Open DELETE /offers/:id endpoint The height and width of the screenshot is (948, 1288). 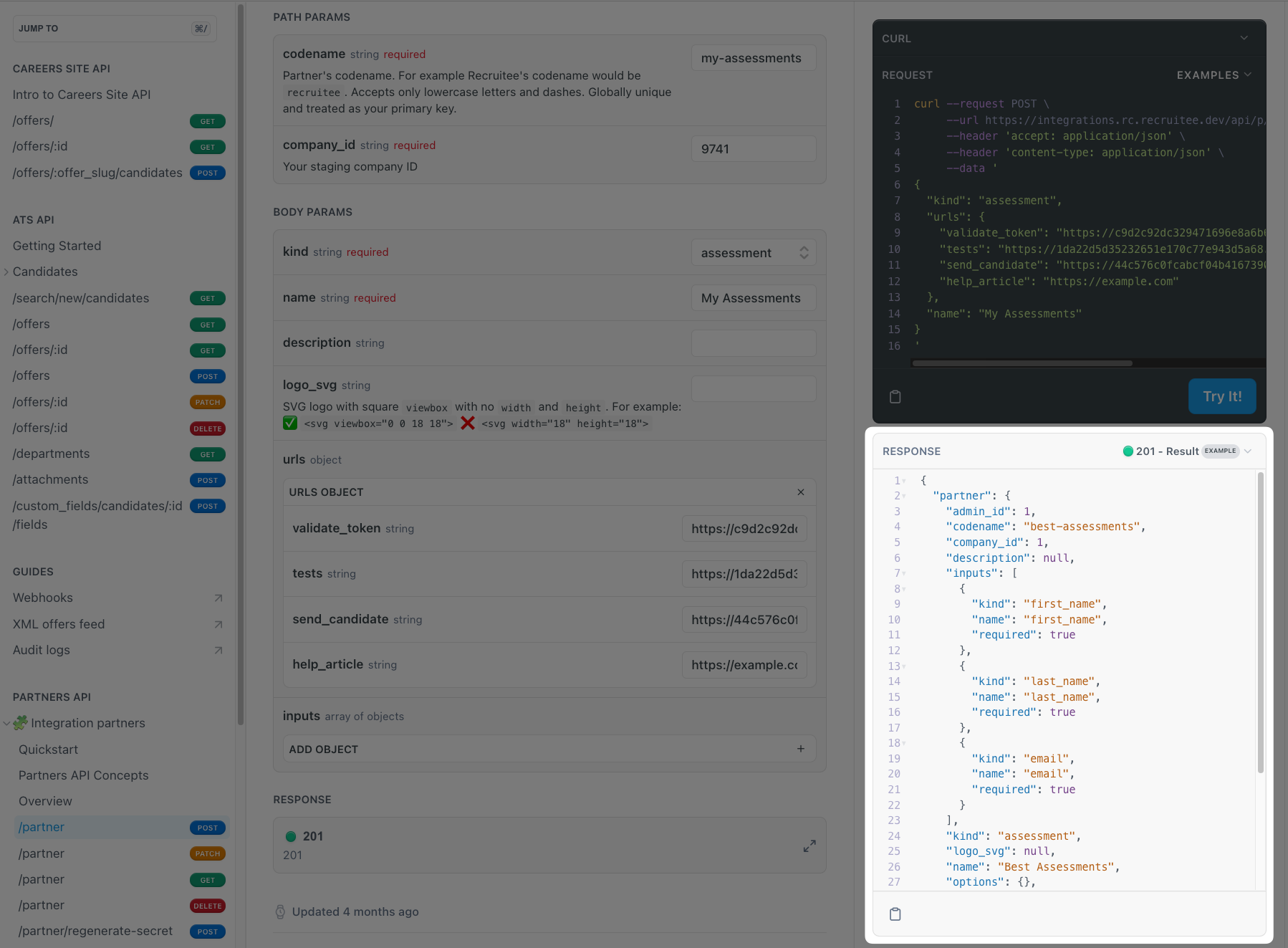tap(119, 428)
